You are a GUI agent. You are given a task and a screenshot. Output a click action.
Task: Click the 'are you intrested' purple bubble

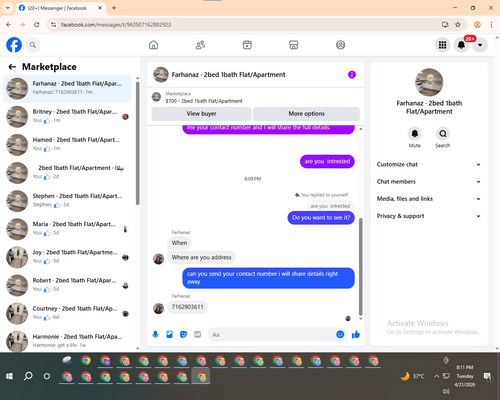327,162
